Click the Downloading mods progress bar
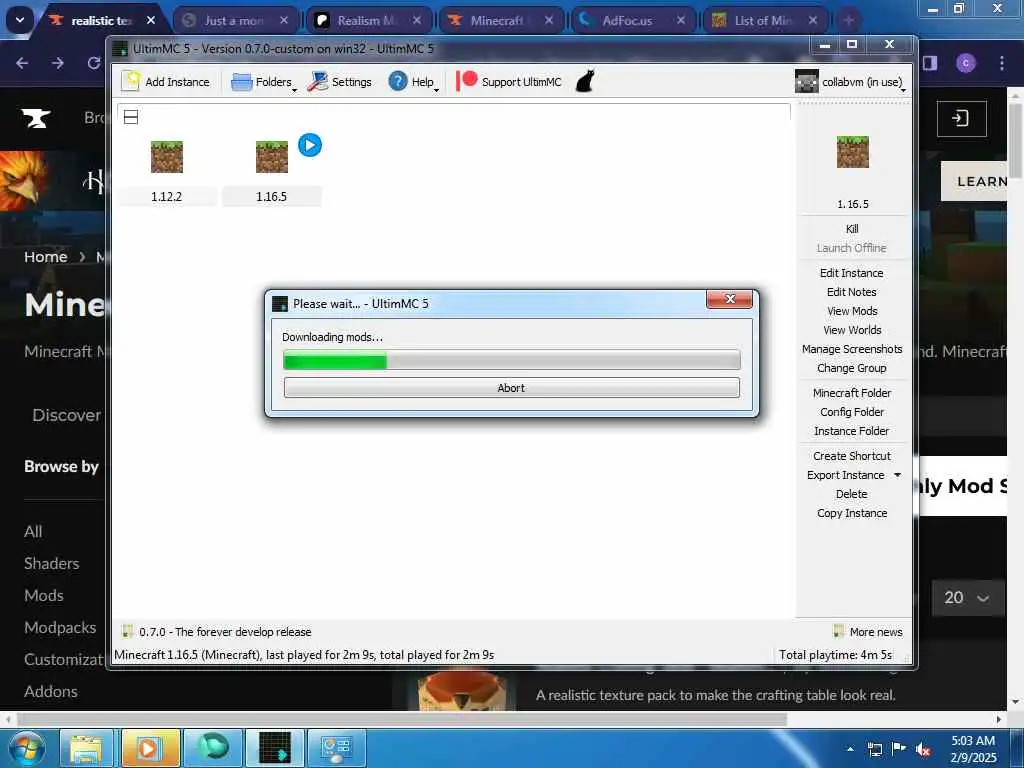This screenshot has width=1024, height=768. [x=511, y=360]
